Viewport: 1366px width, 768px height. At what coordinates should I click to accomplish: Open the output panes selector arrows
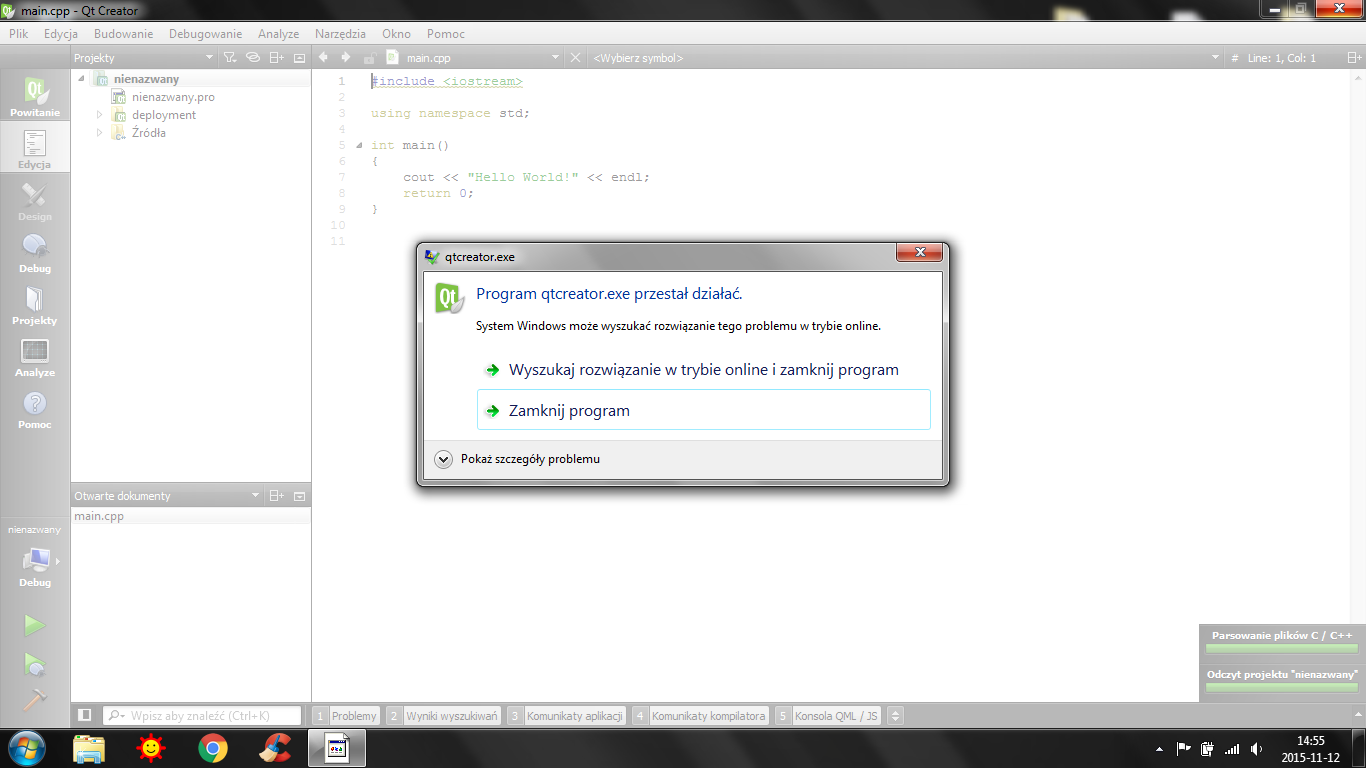pyautogui.click(x=896, y=716)
